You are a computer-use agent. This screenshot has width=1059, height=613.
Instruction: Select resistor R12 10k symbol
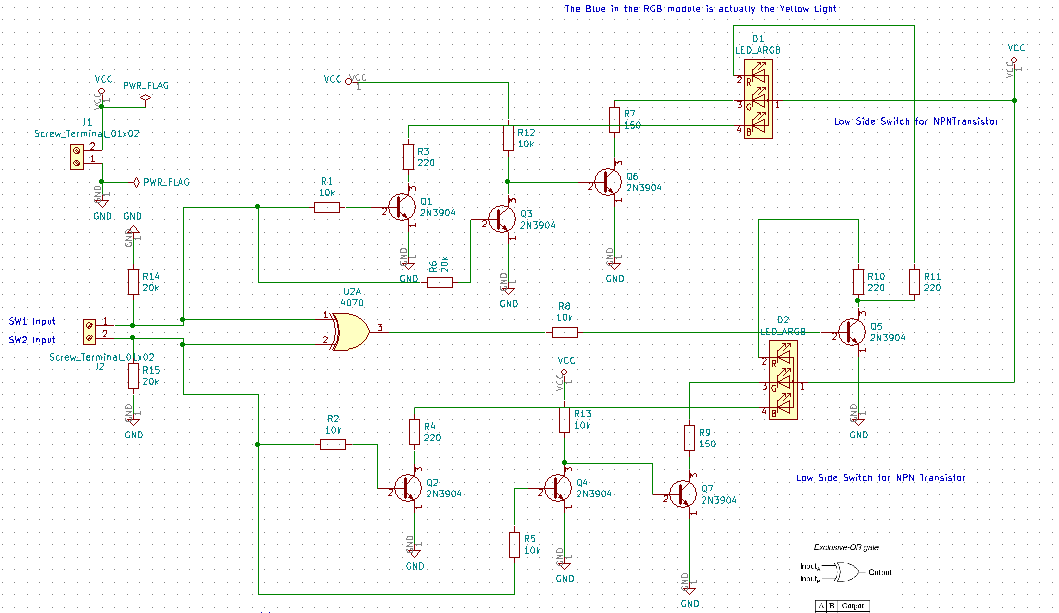click(508, 136)
